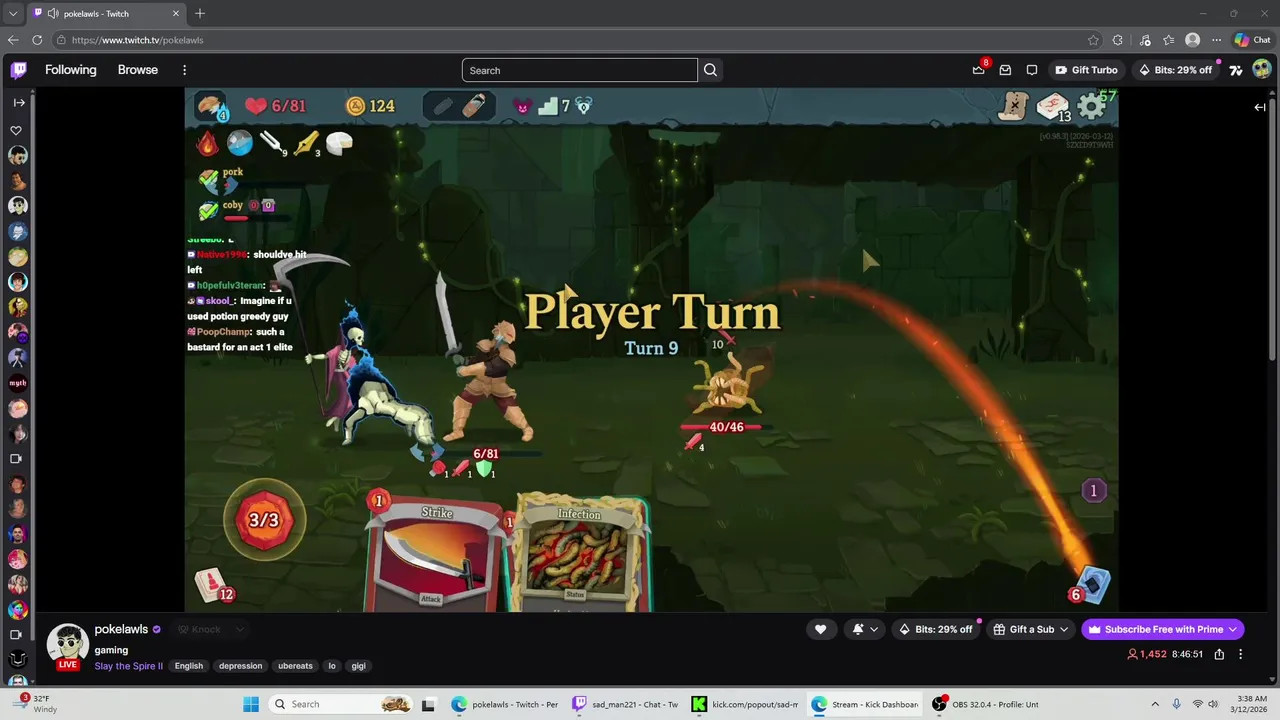Viewport: 1280px width, 720px height.
Task: Click the followed channels heart icon
Action: point(16,130)
